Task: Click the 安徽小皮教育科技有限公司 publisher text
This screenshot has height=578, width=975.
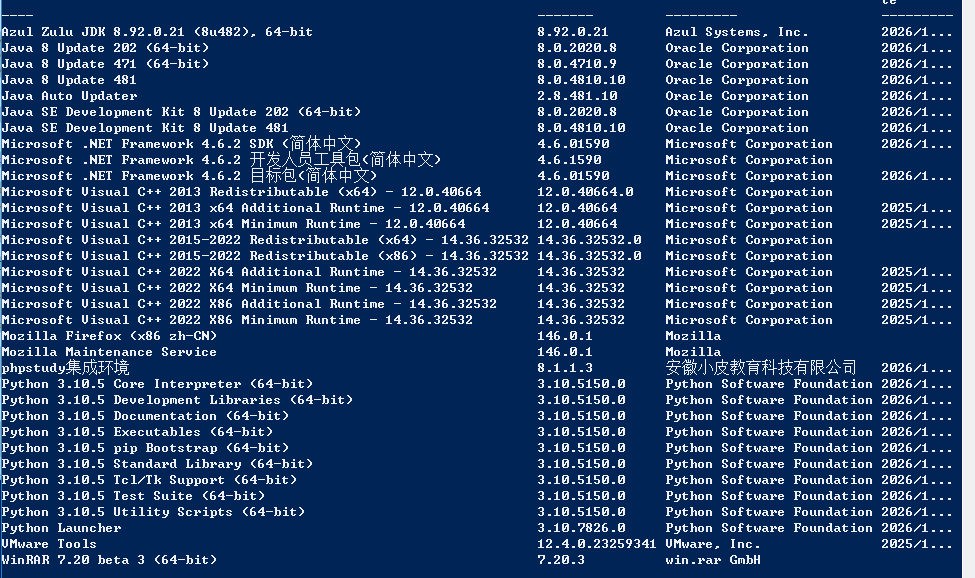Action: point(760,368)
